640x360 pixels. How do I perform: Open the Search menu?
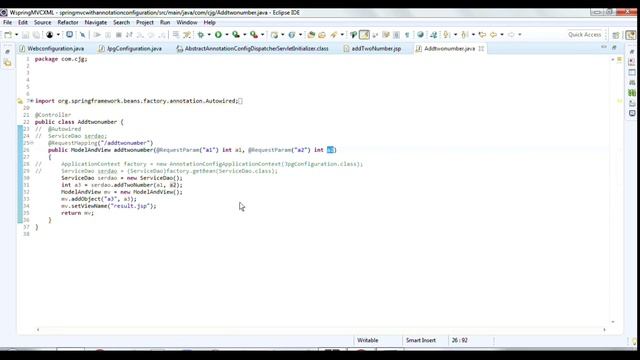121,22
